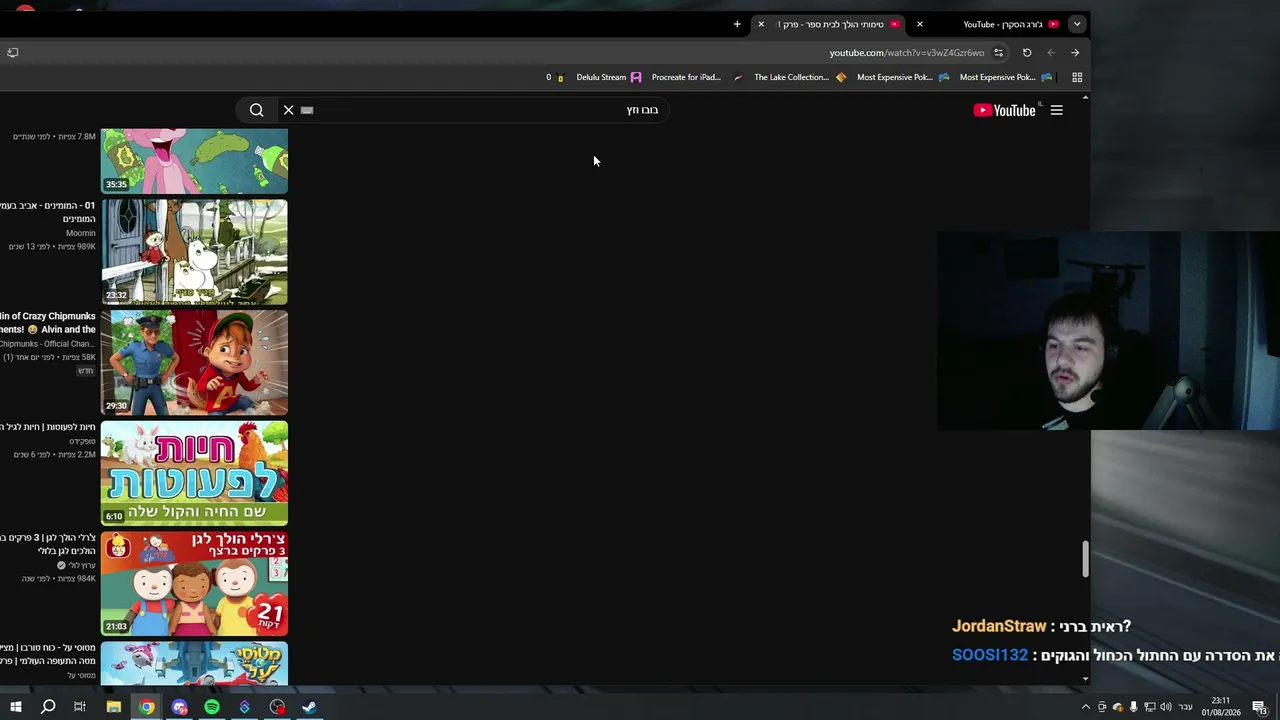Open the צ'רלי הולך לגן thumbnail
Screen dimensions: 1280x720
pyautogui.click(x=194, y=584)
